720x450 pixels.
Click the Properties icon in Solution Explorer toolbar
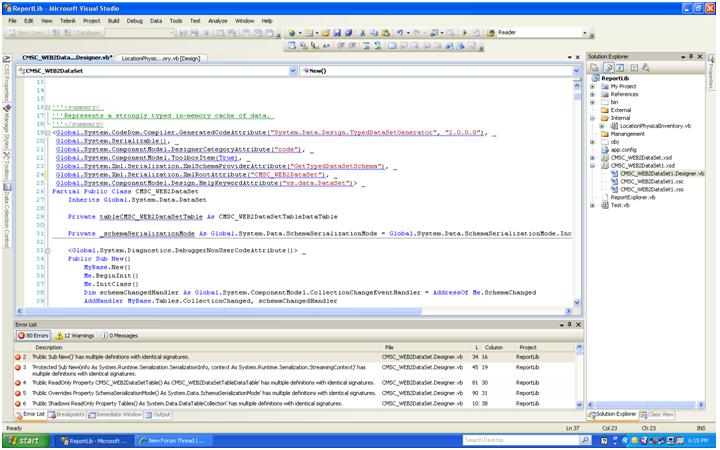[594, 68]
